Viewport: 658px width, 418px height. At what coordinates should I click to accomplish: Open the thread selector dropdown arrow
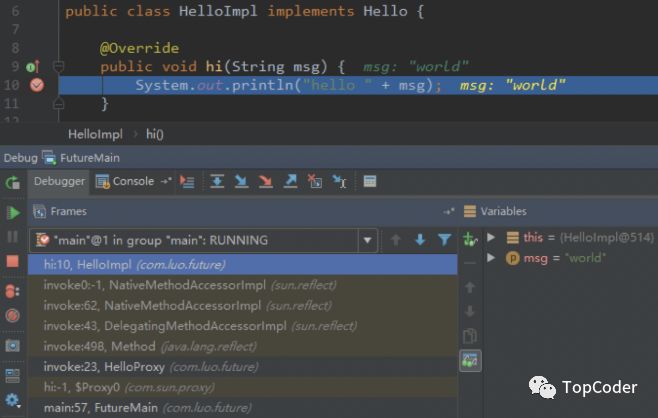pos(368,240)
